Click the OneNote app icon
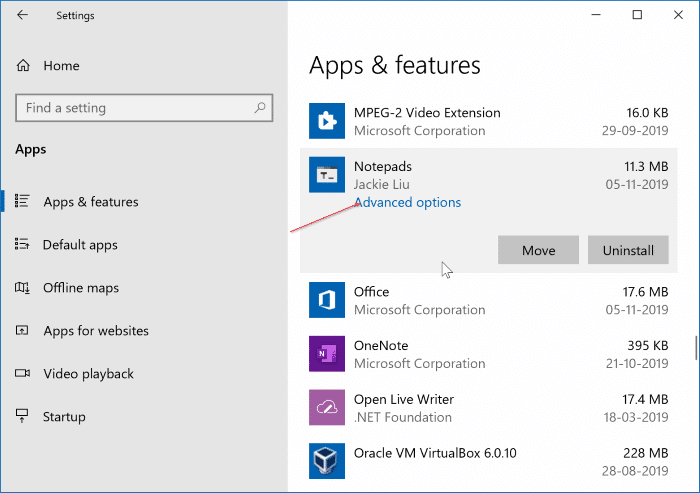This screenshot has height=493, width=700. [327, 354]
